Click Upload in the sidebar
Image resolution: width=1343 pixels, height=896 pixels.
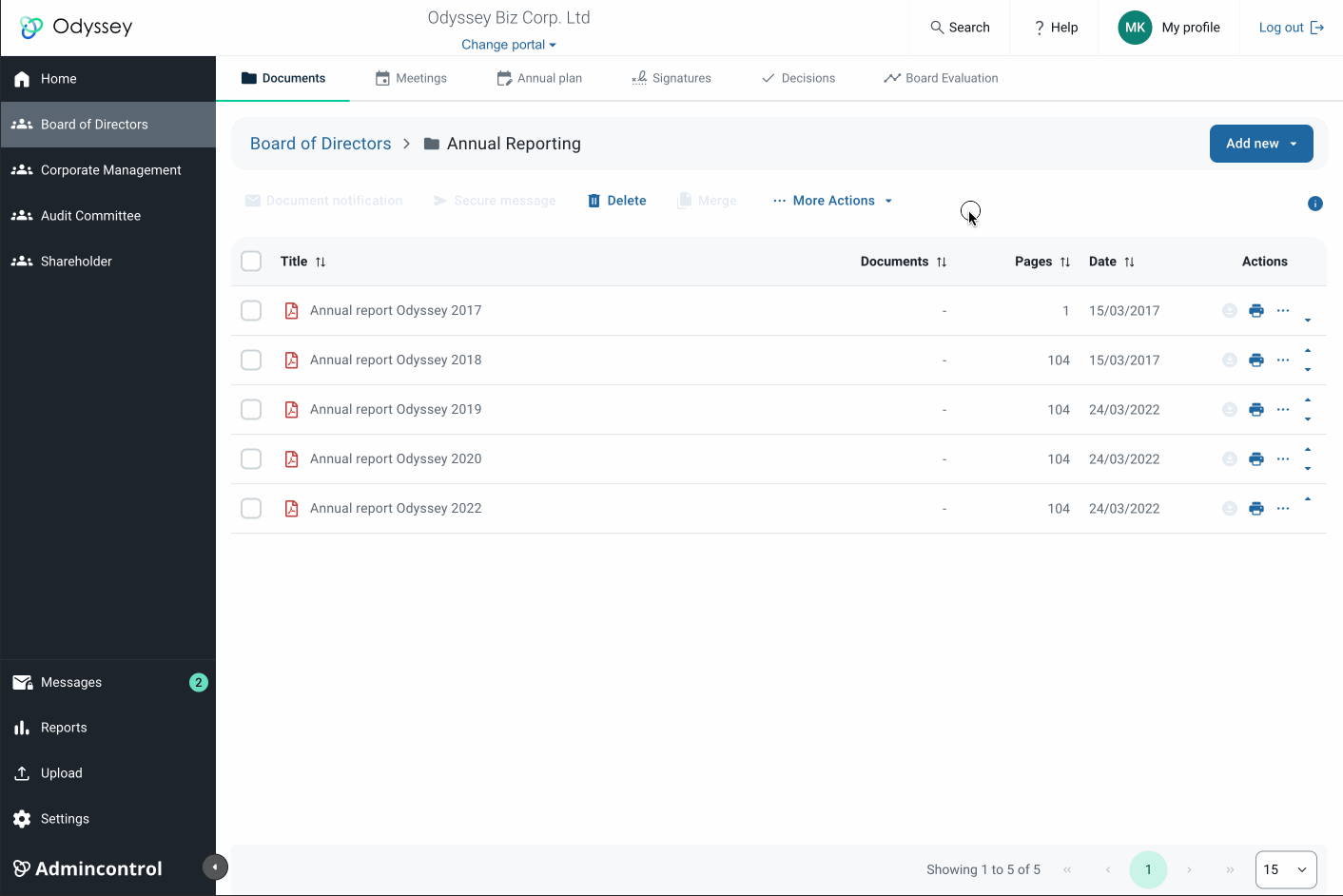pyautogui.click(x=108, y=773)
